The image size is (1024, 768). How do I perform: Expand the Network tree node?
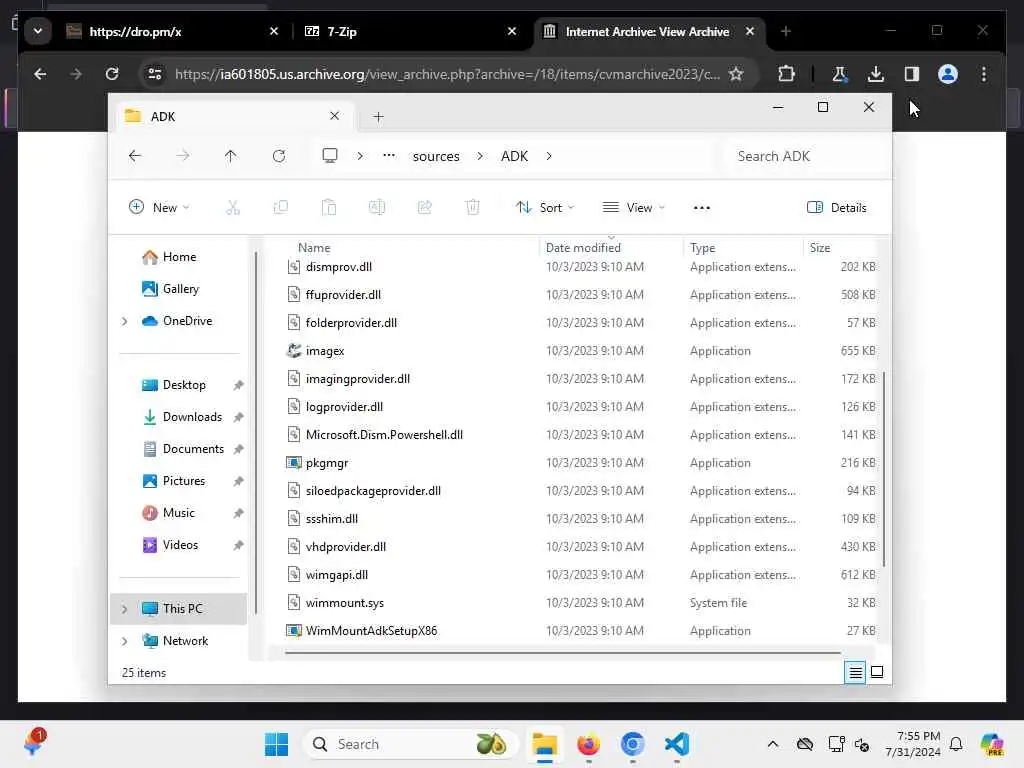click(x=124, y=641)
